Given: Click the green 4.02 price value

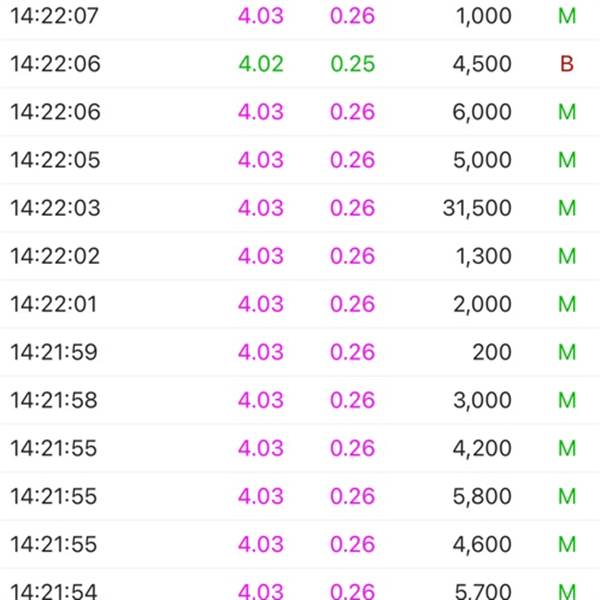Looking at the screenshot, I should pos(261,64).
